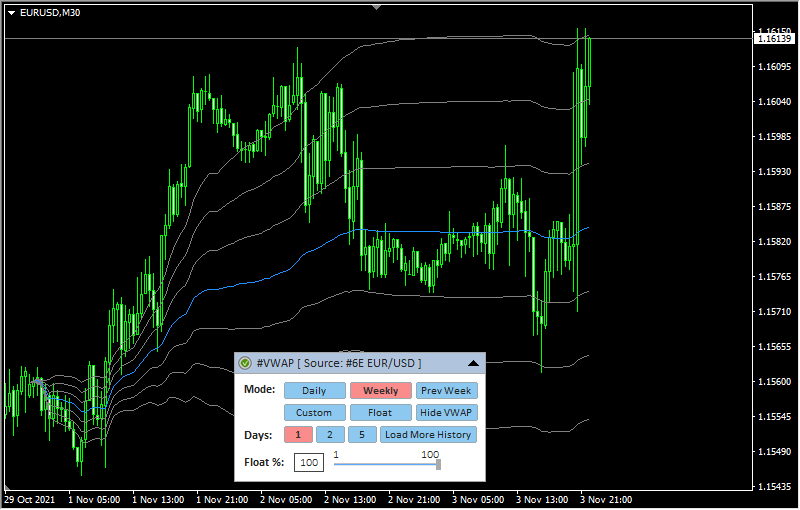
Task: Click the Float % slider handle
Action: tap(438, 463)
